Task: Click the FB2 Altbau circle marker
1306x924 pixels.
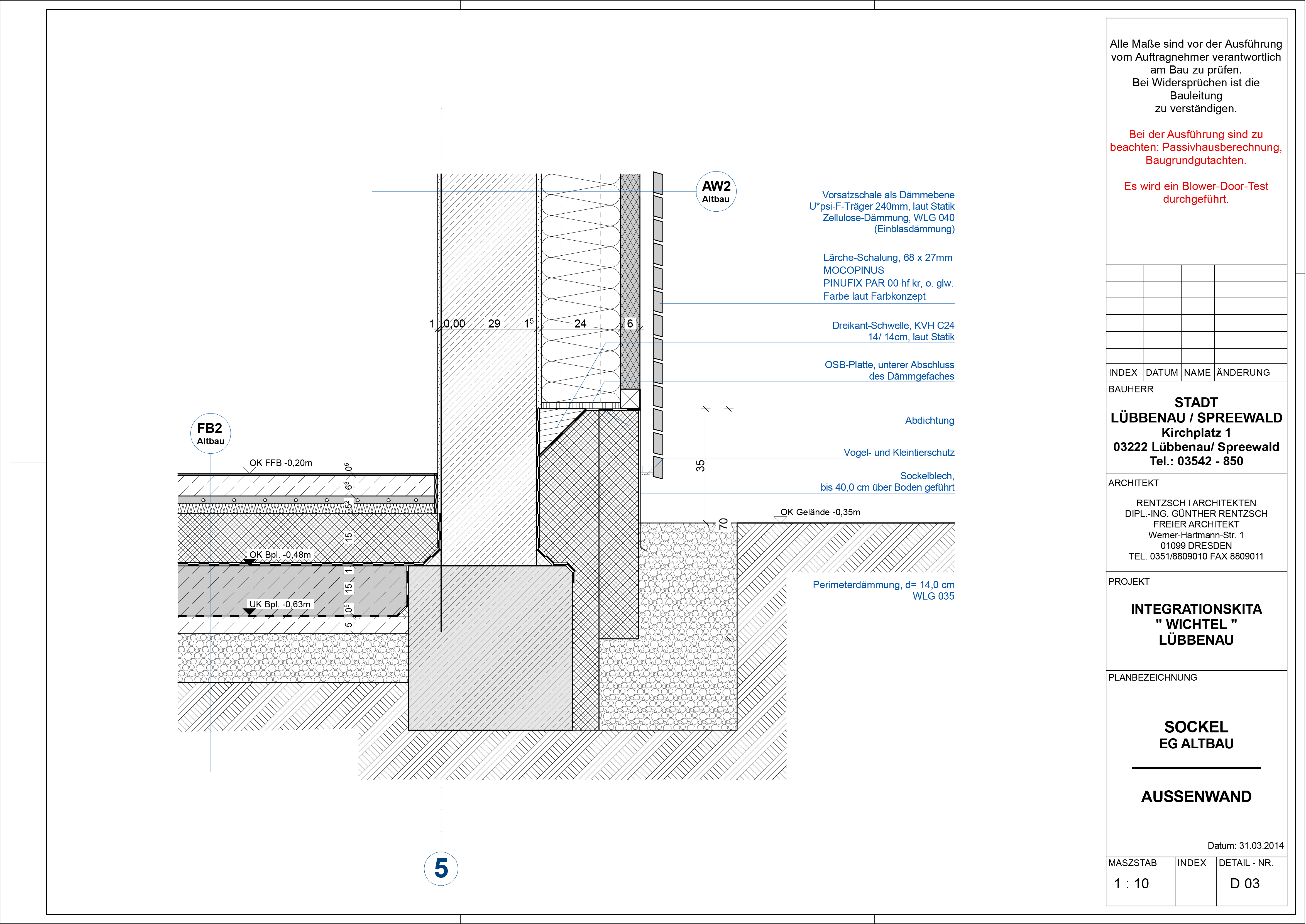Action: 211,433
